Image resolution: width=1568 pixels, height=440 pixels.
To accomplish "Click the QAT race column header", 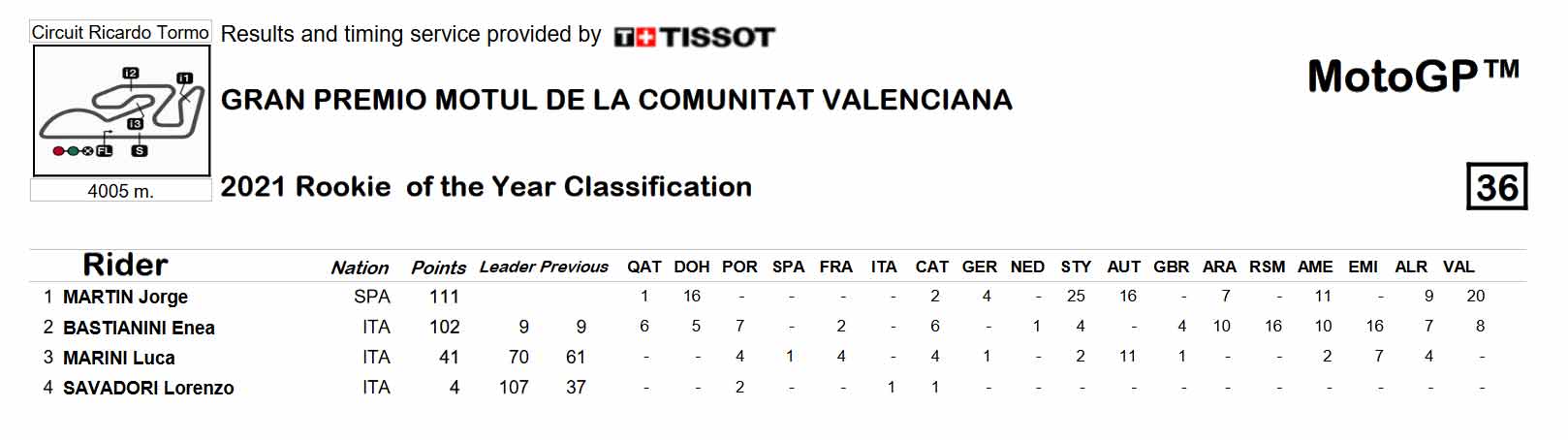I will [x=644, y=267].
